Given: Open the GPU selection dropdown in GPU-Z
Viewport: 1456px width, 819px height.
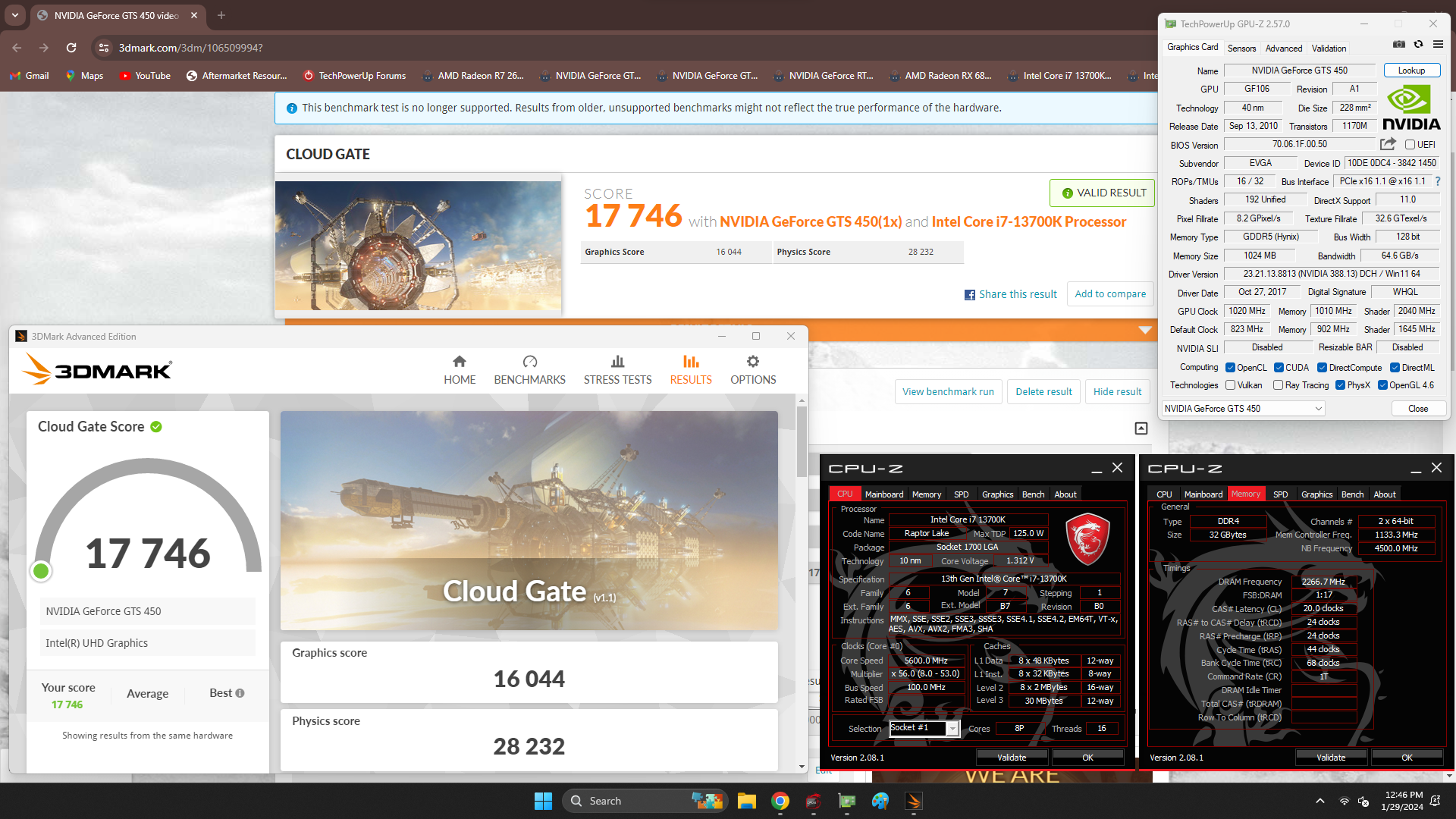Looking at the screenshot, I should pos(1243,408).
